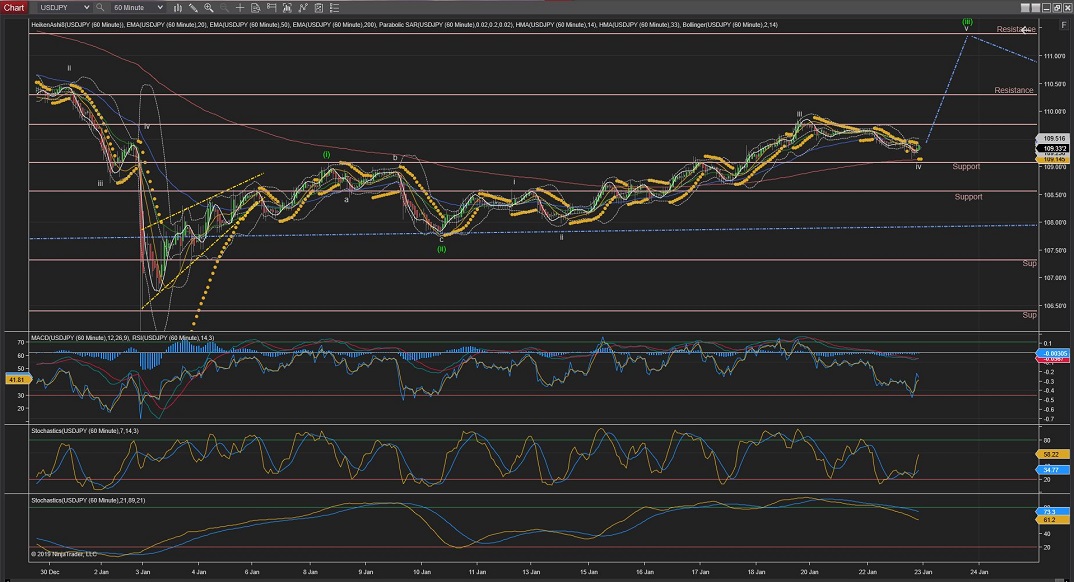Screen dimensions: 1074x582
Task: Click the yellow 58.22 stochastics marker
Action: pos(1051,455)
